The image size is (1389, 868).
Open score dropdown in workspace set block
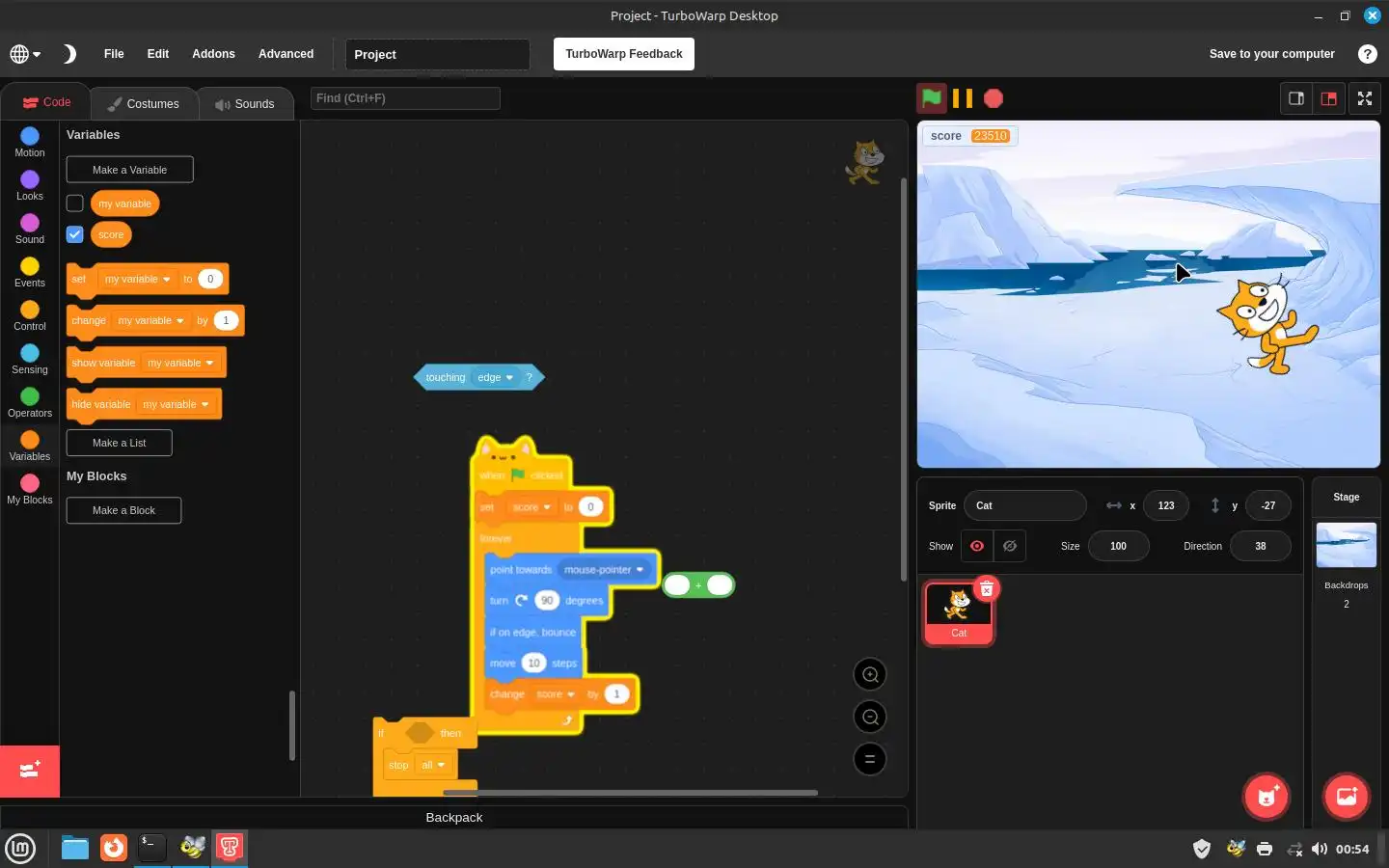tap(531, 506)
